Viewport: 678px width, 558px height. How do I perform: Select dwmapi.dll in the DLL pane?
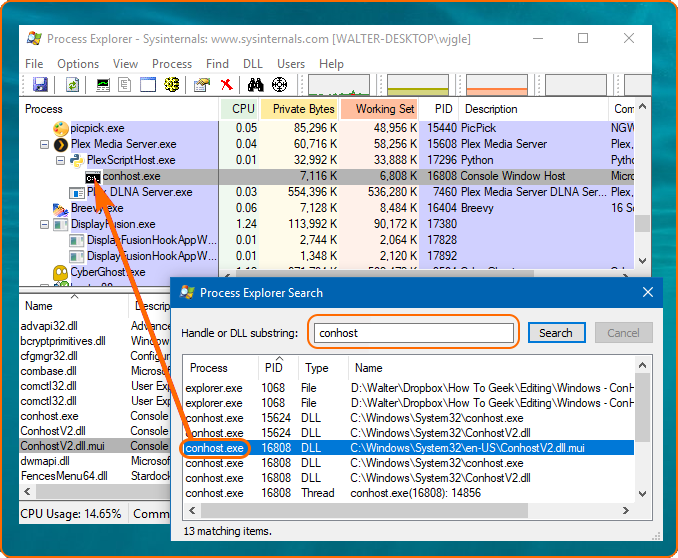45,461
